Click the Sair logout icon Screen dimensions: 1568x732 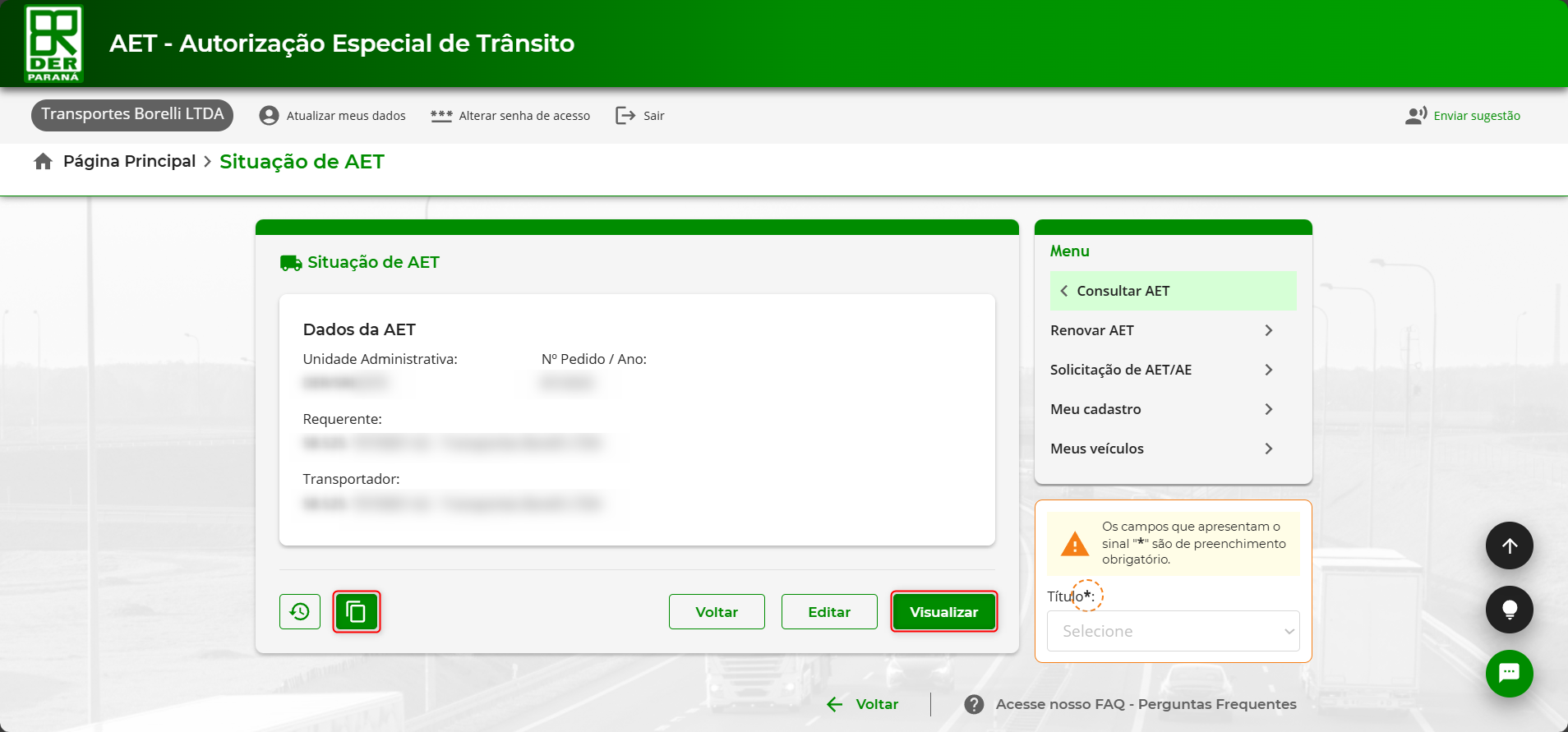tap(625, 116)
